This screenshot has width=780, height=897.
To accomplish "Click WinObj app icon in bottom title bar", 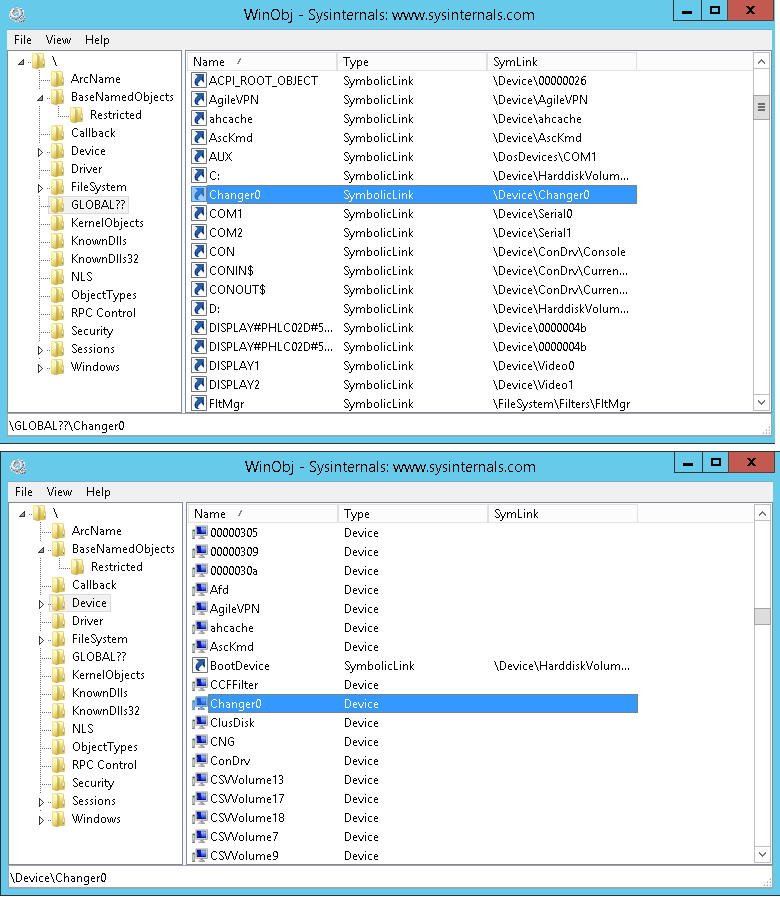I will tap(18, 466).
